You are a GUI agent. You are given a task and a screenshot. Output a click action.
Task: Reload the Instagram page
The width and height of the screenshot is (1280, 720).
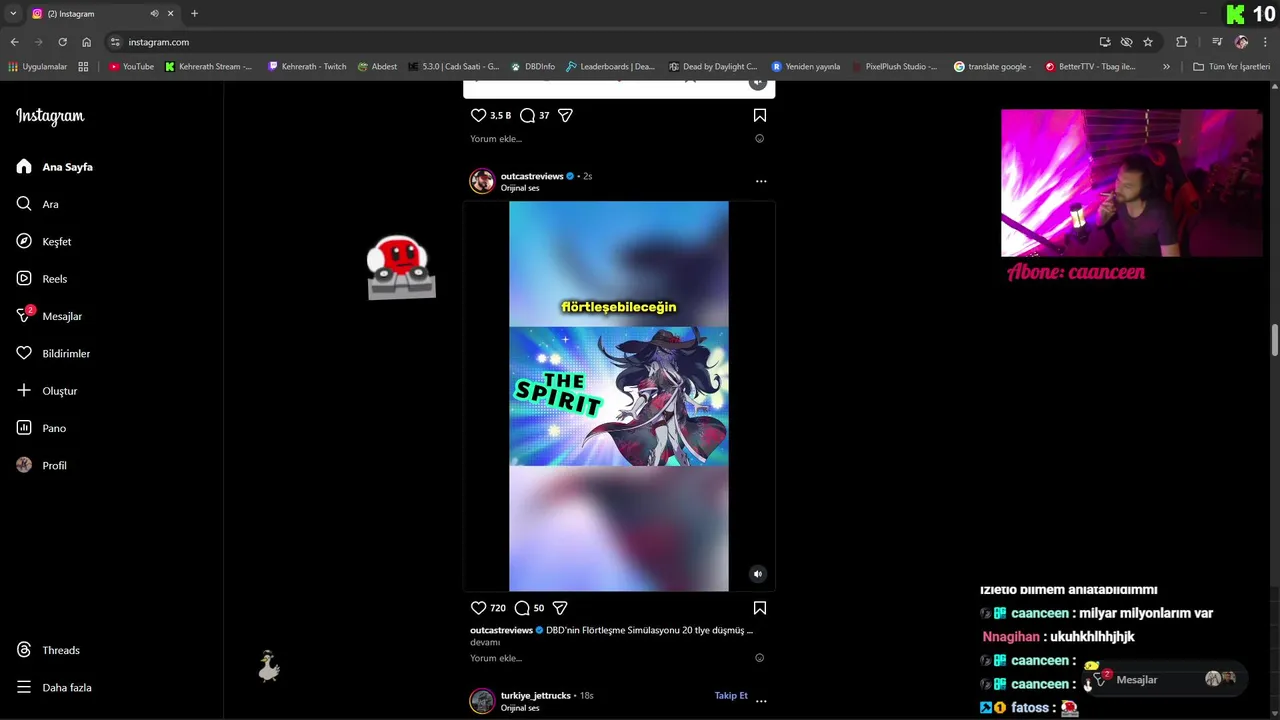(62, 42)
